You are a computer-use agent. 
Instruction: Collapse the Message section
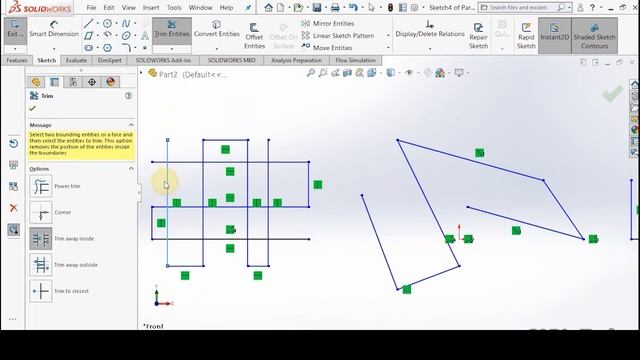click(x=131, y=125)
